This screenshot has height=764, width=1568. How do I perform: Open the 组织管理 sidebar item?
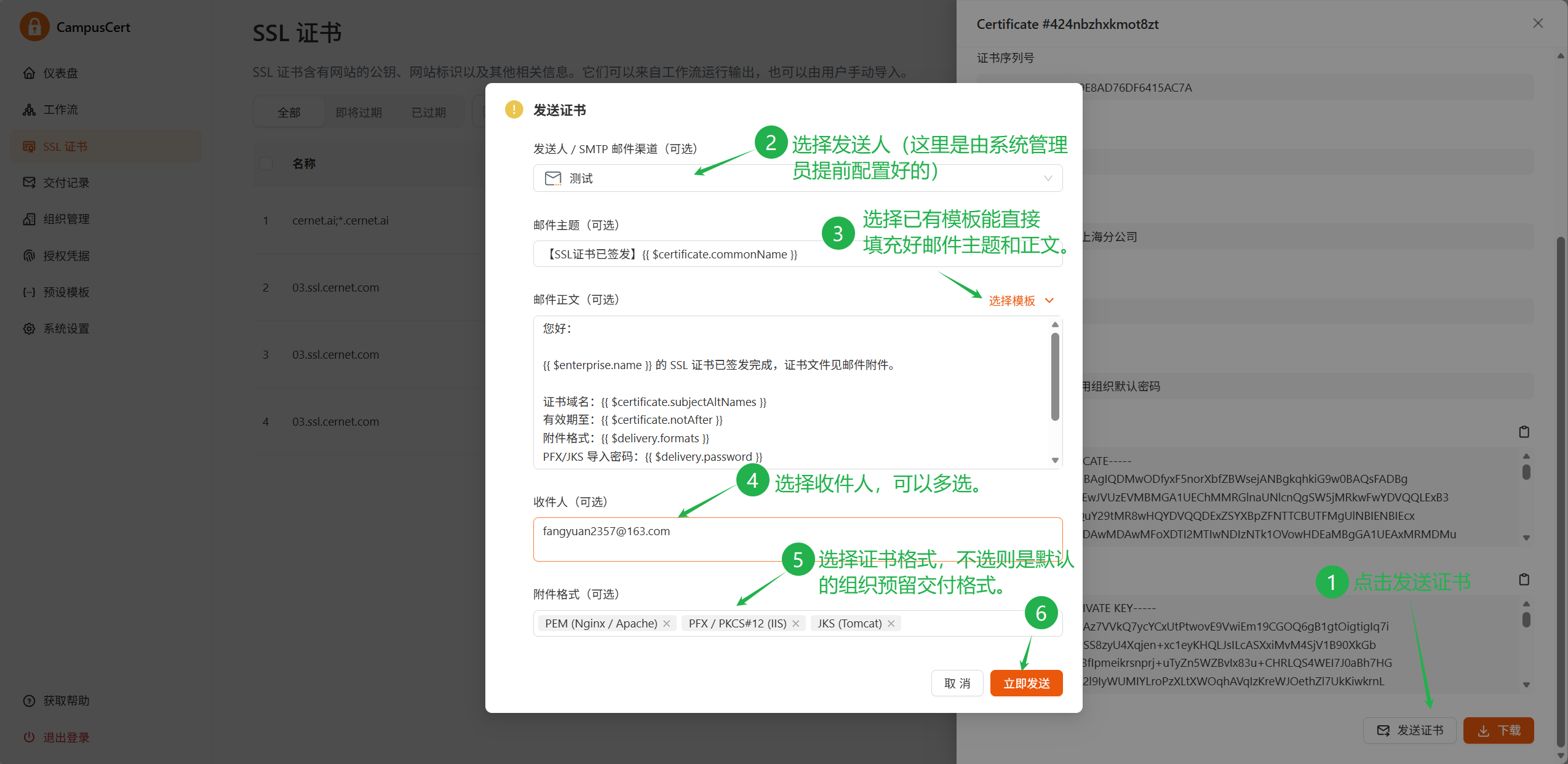(x=106, y=219)
